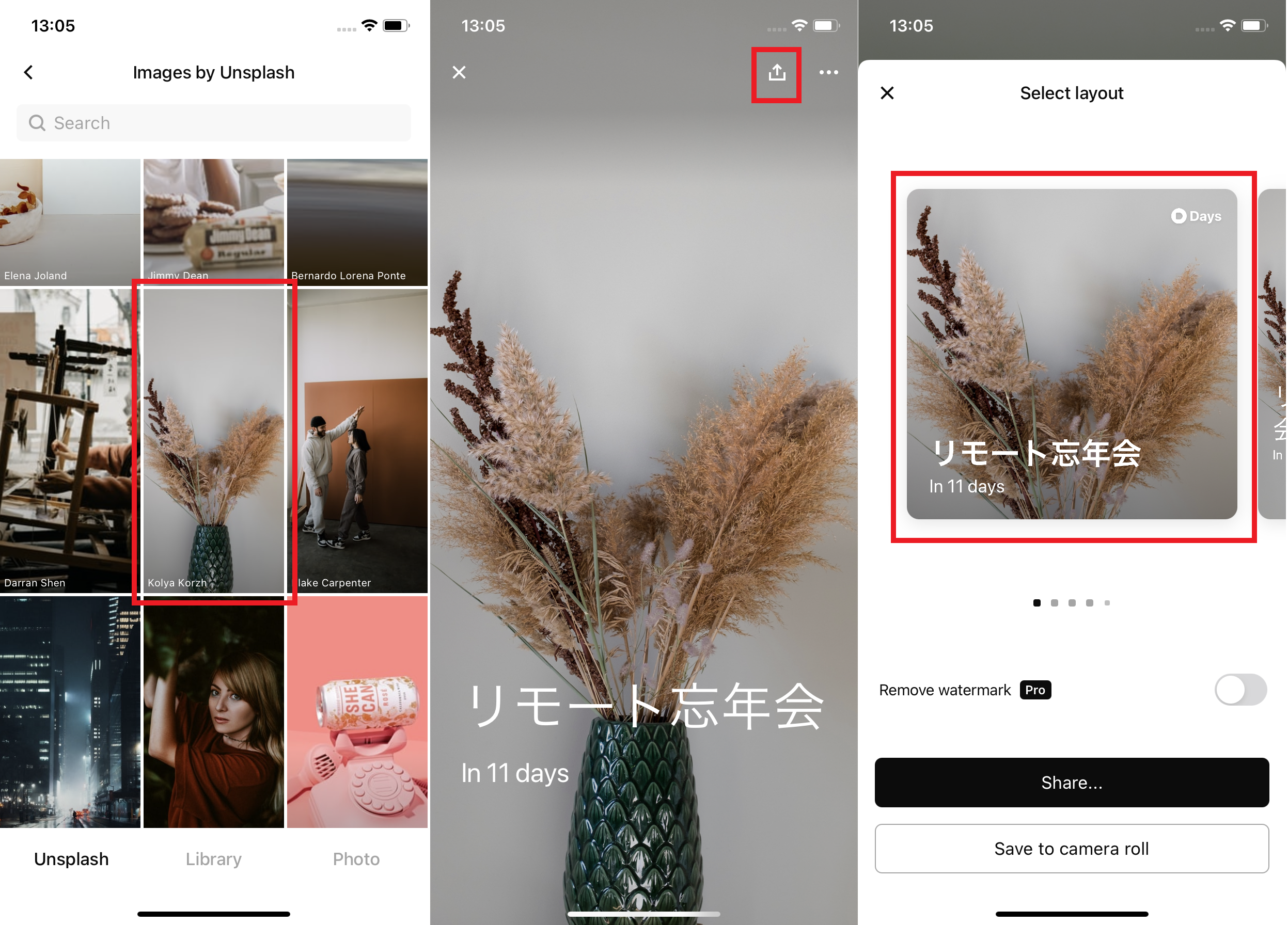
Task: Switch to the Photo tab
Action: click(x=357, y=857)
